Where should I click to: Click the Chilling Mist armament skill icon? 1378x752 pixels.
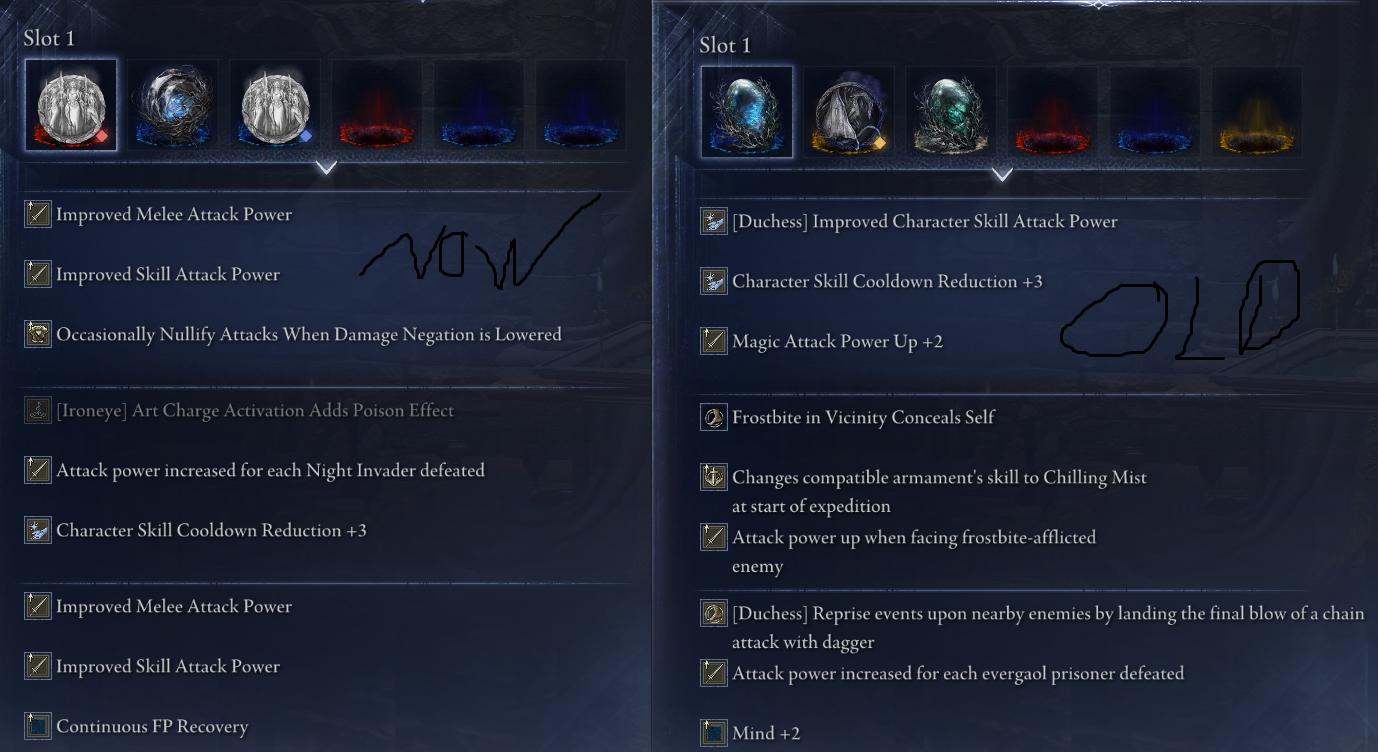[x=714, y=477]
